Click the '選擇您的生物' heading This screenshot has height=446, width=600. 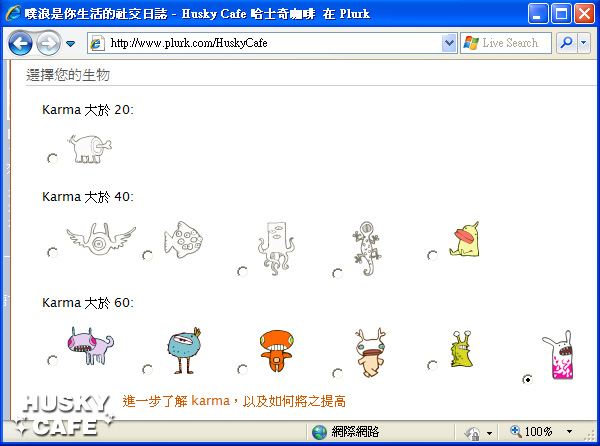pos(68,75)
